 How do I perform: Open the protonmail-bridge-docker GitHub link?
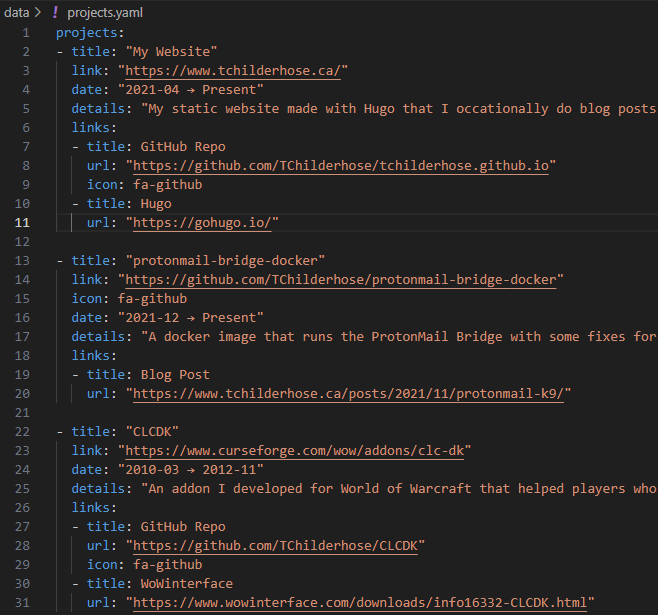[x=340, y=280]
